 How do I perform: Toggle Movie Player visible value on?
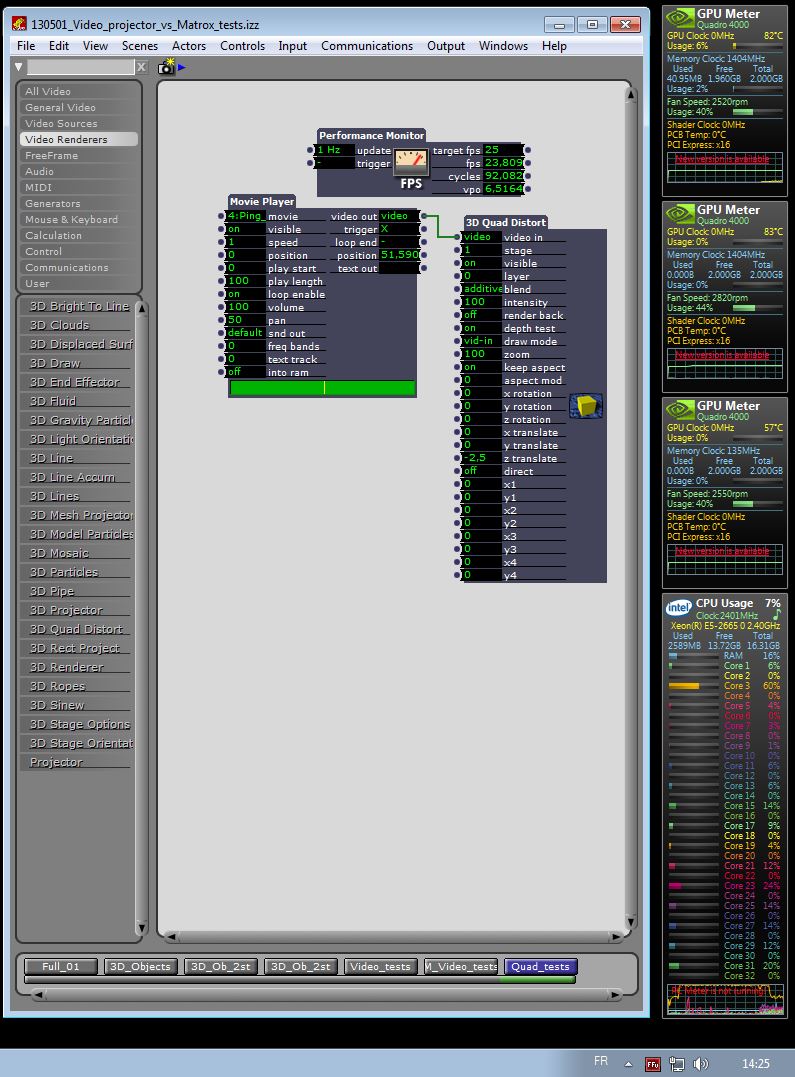pos(246,229)
